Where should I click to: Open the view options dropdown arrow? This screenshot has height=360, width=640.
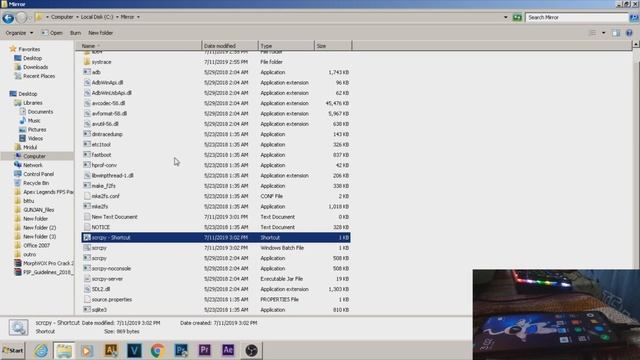tap(604, 33)
